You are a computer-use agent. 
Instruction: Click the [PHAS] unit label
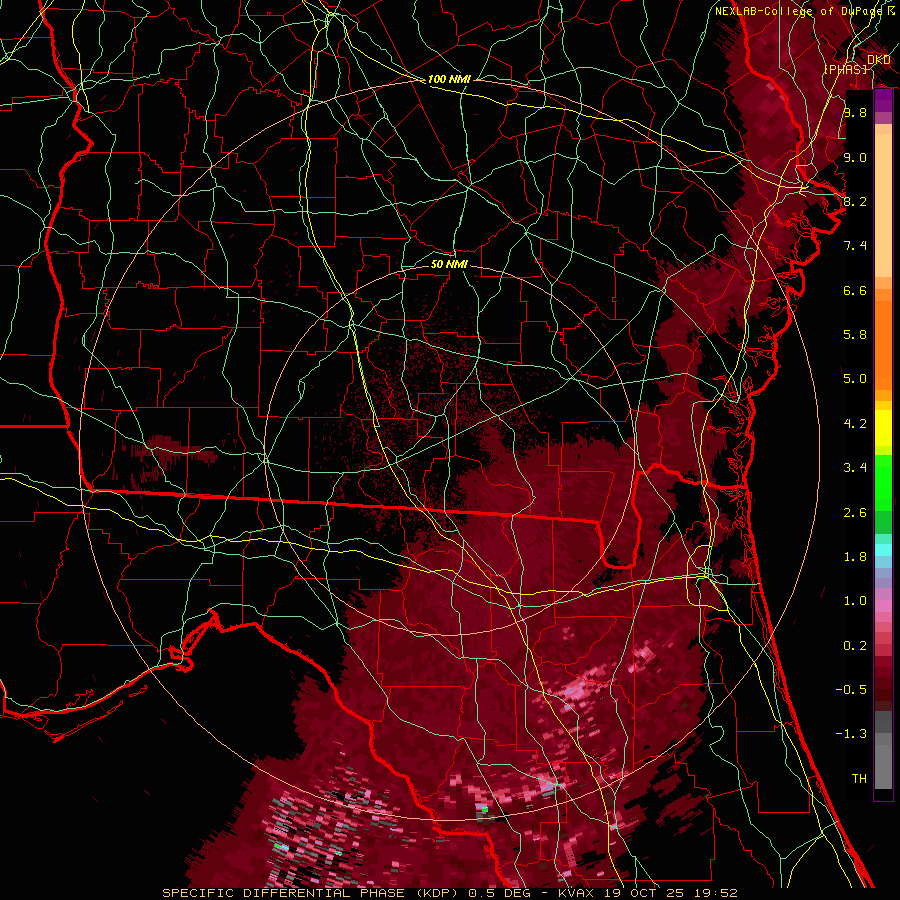pyautogui.click(x=845, y=70)
